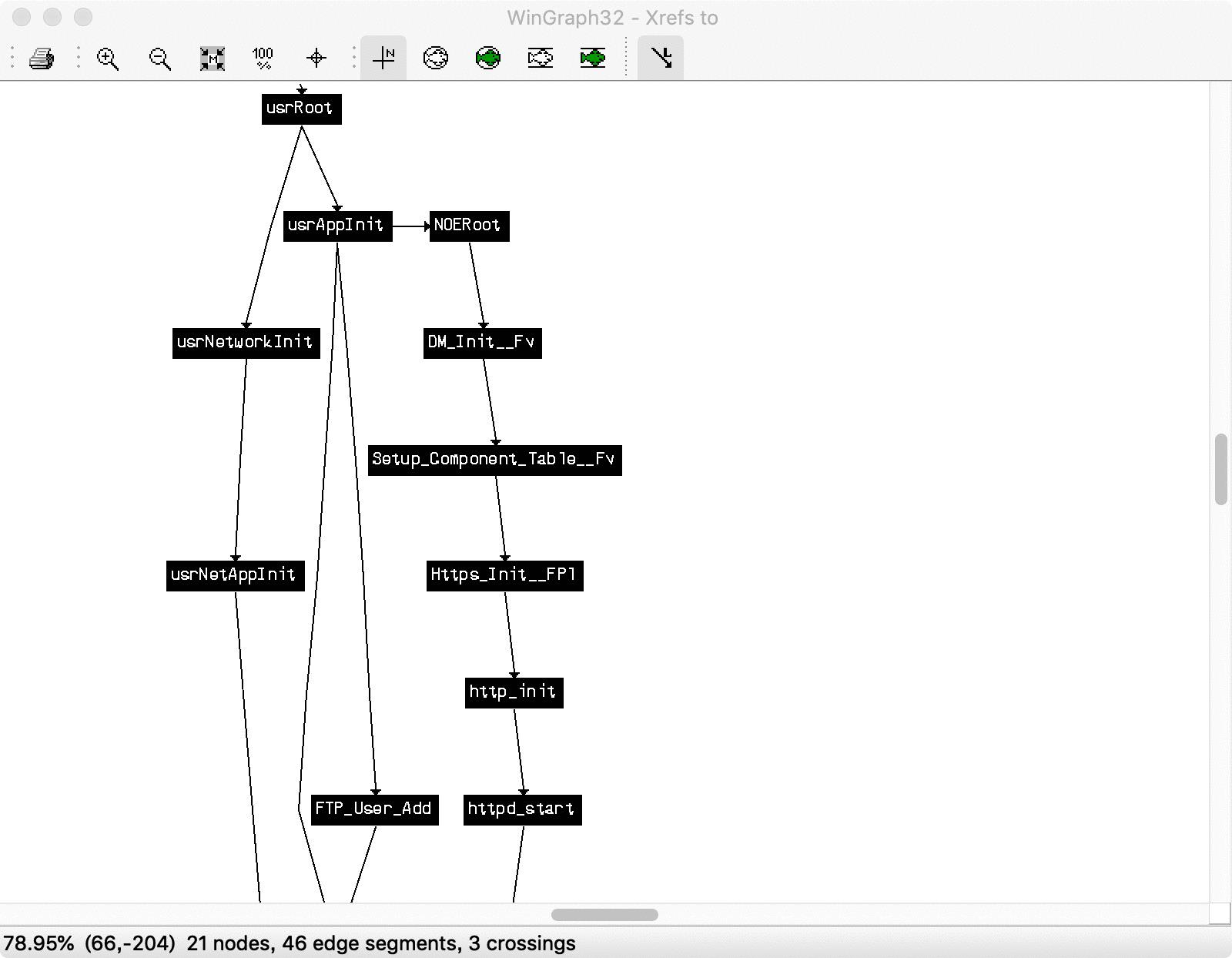Click the (66,-204) coordinates readout
The width and height of the screenshot is (1232, 958).
(x=129, y=943)
